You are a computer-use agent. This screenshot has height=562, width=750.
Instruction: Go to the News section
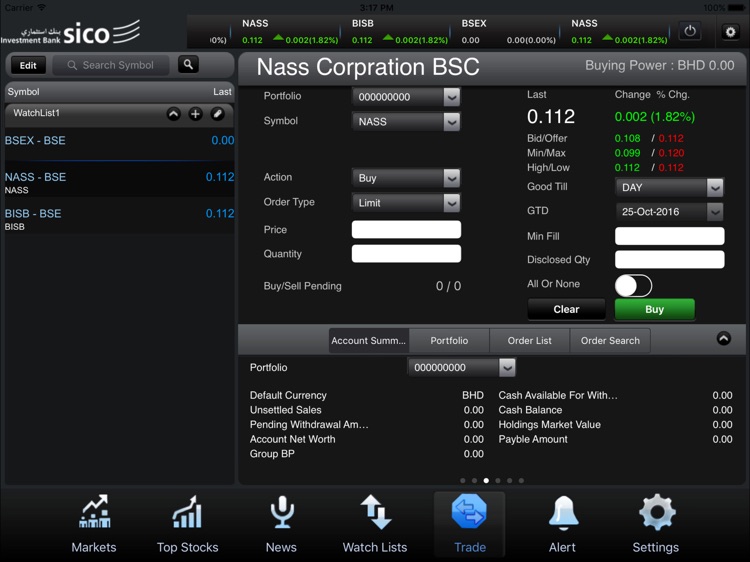(x=281, y=524)
